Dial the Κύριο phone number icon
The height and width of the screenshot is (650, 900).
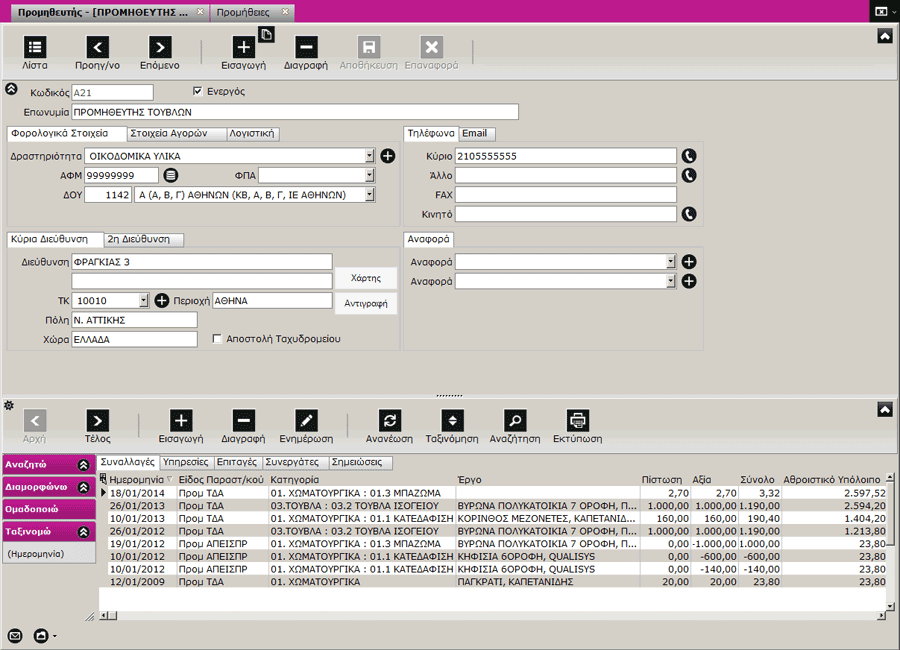(689, 156)
